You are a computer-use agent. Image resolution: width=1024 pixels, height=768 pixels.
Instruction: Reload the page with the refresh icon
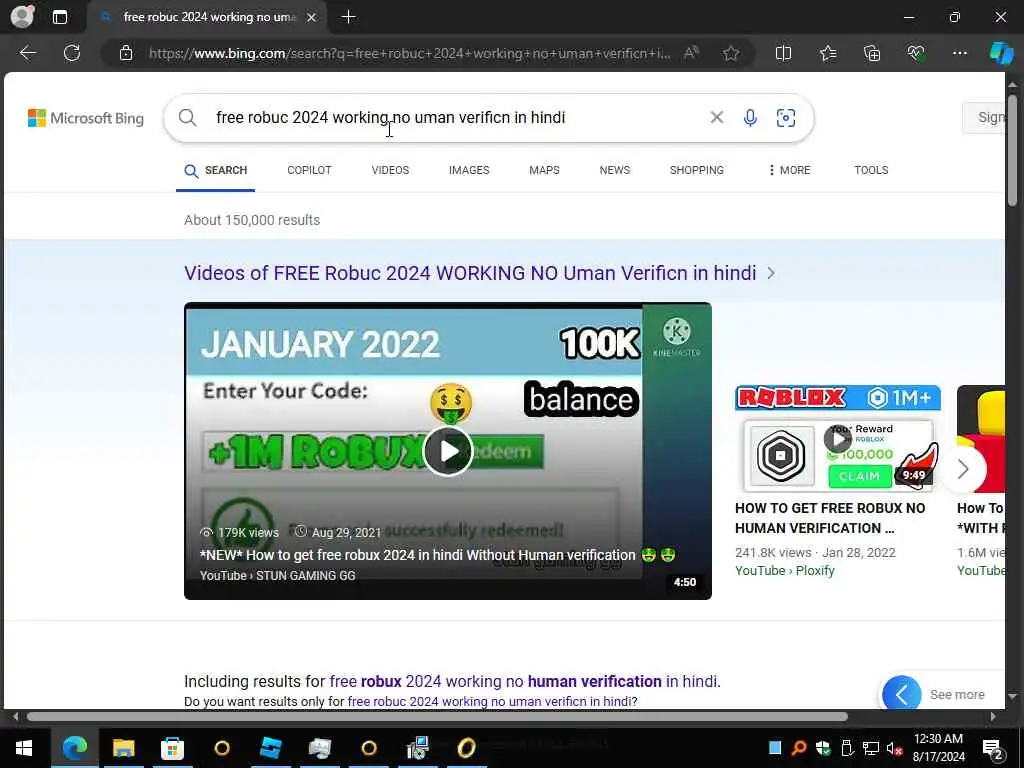click(x=72, y=53)
